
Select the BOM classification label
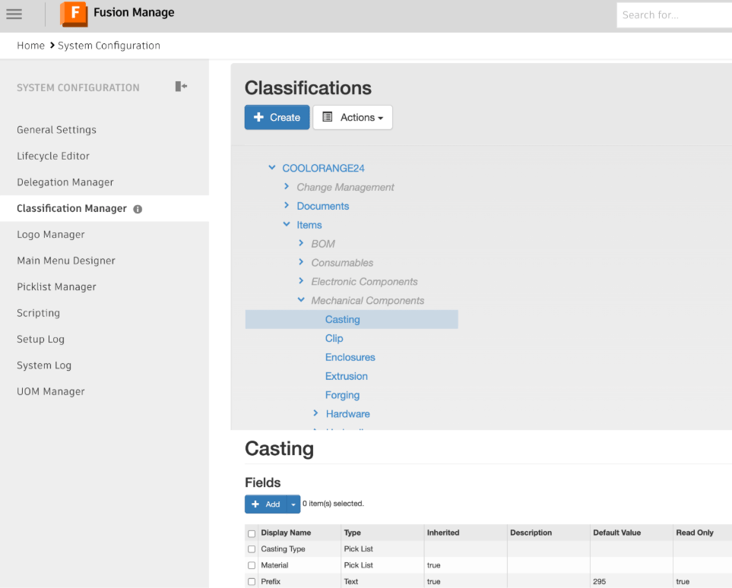coord(323,244)
